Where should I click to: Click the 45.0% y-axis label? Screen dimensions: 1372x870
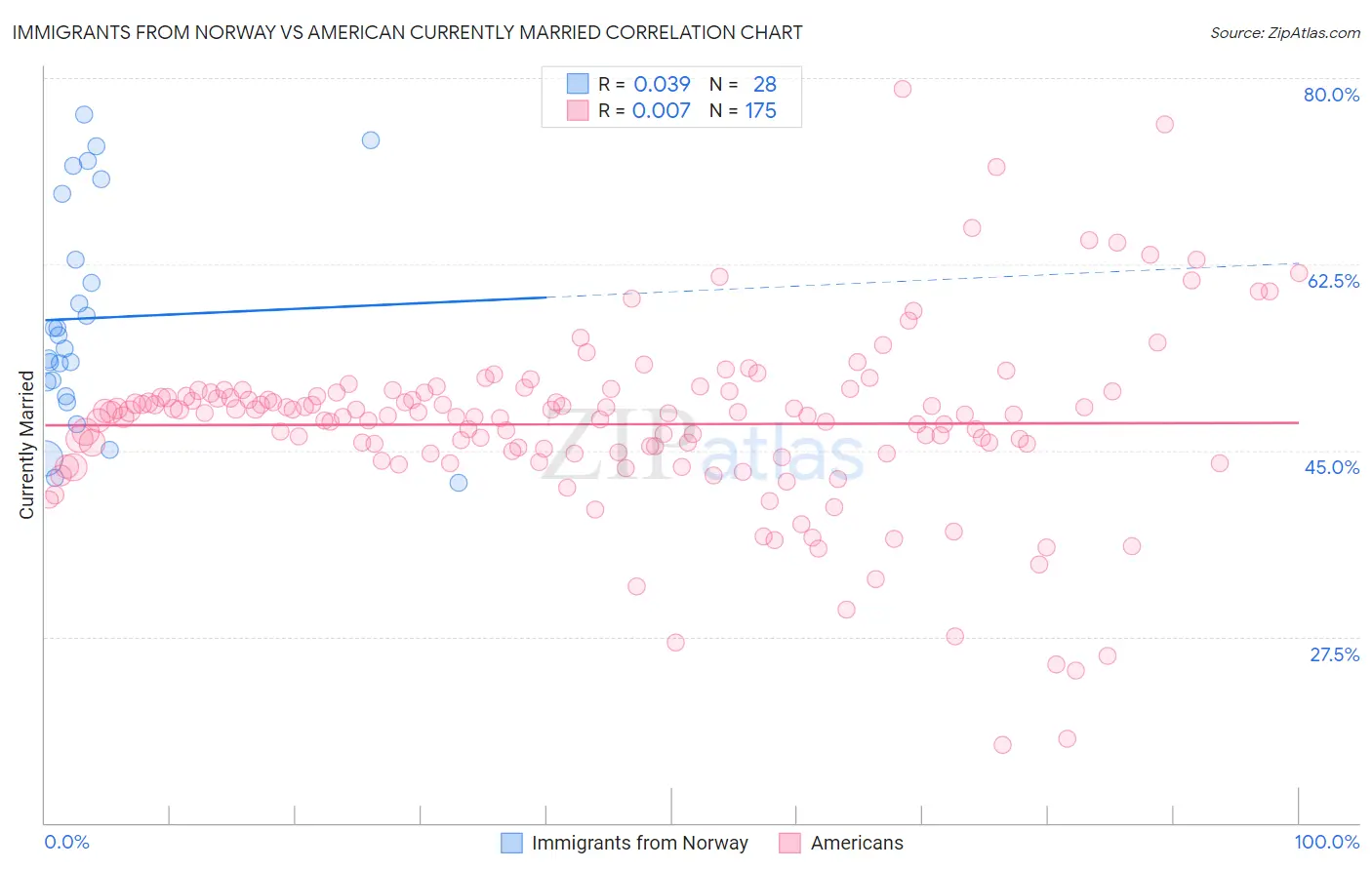coord(1332,467)
